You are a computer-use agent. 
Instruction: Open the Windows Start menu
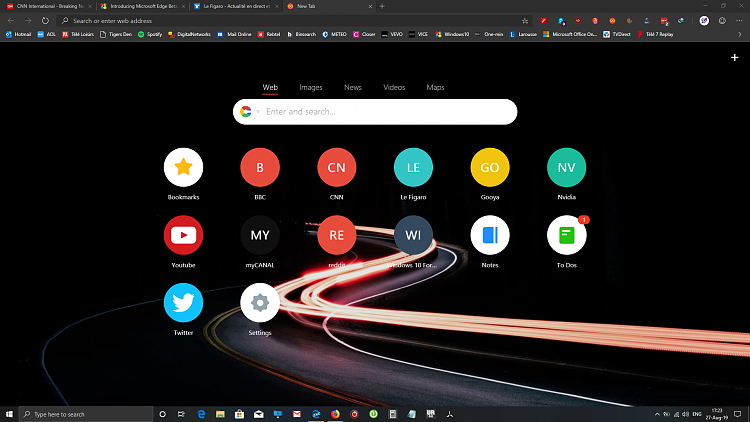tap(9, 414)
